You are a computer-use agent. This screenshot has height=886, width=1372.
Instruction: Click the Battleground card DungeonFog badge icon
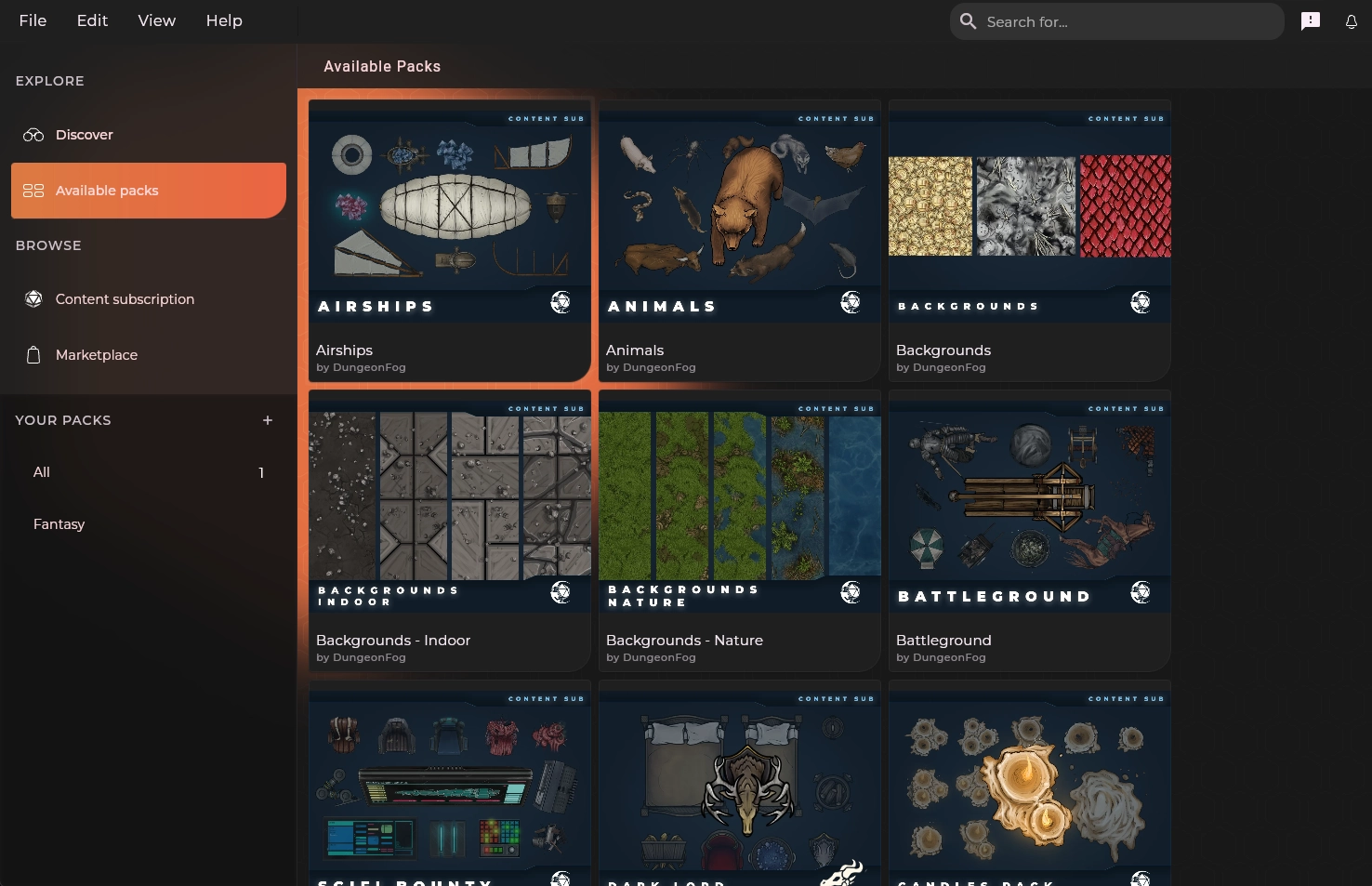click(1141, 592)
